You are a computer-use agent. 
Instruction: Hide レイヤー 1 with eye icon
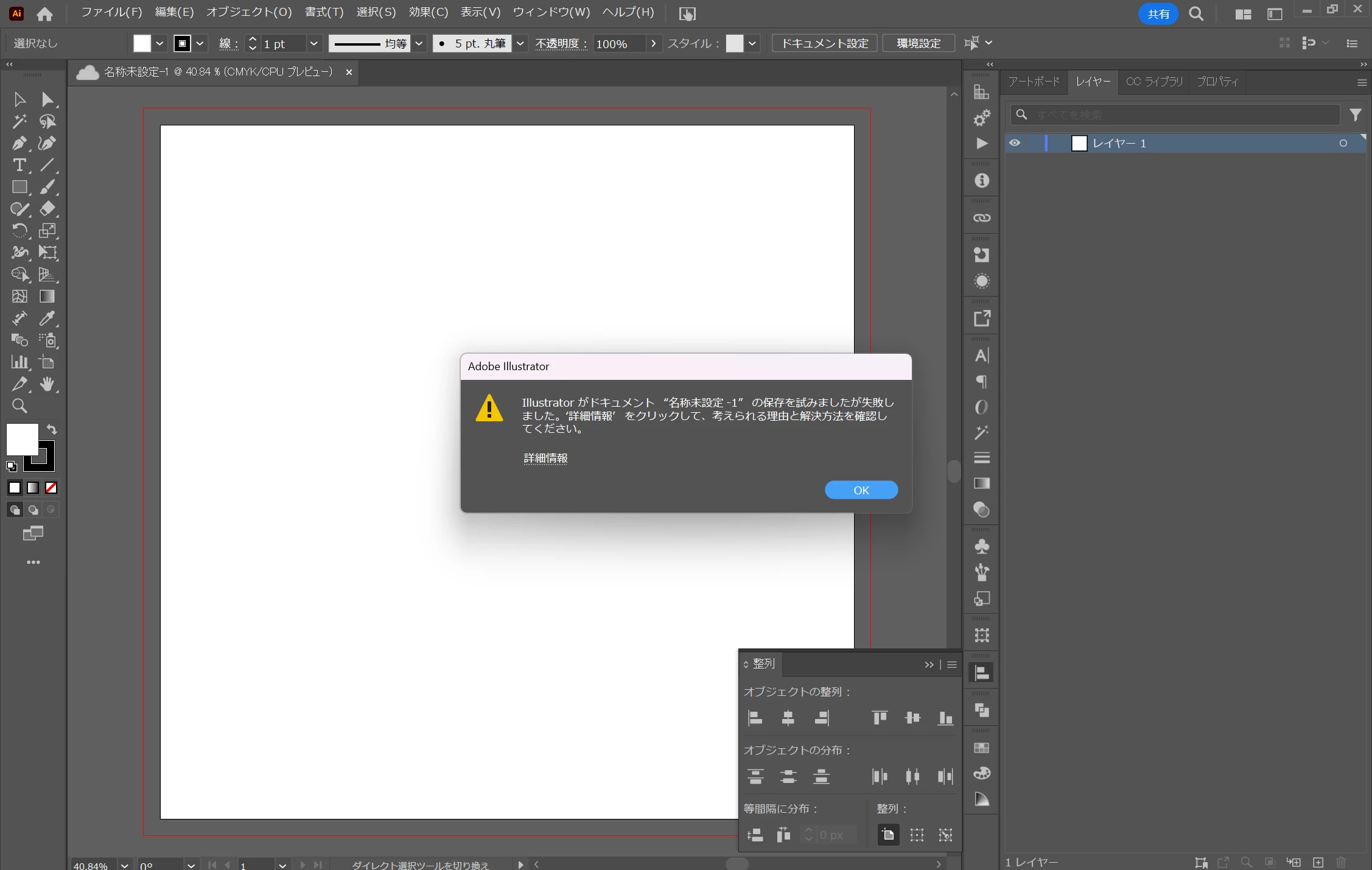tap(1015, 143)
